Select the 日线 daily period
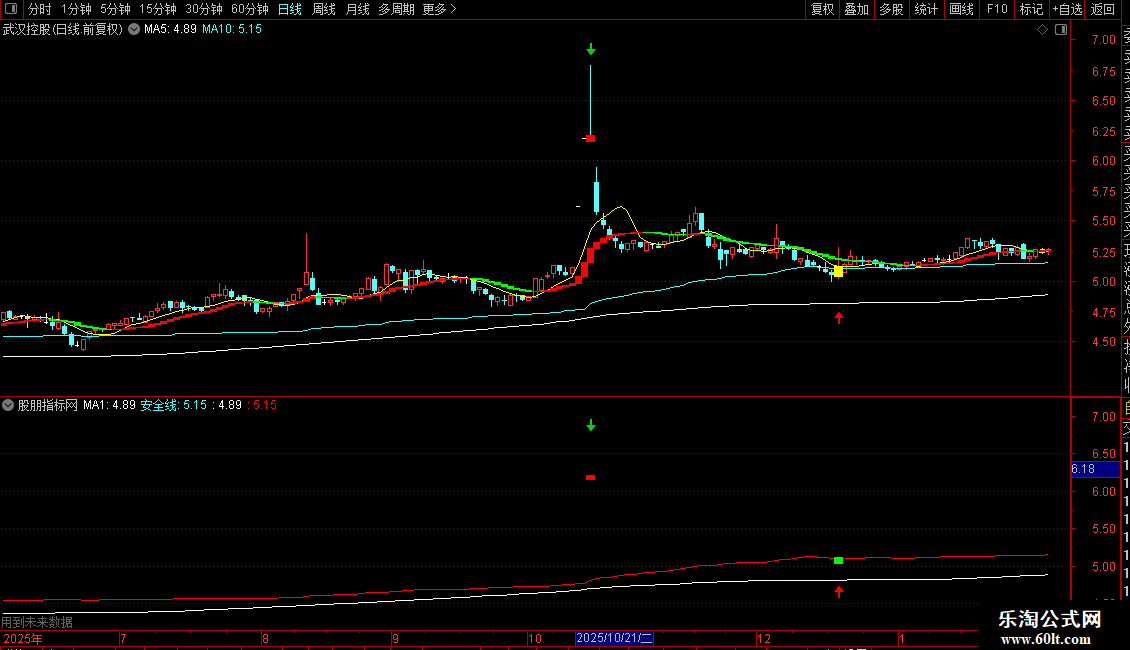 [290, 9]
